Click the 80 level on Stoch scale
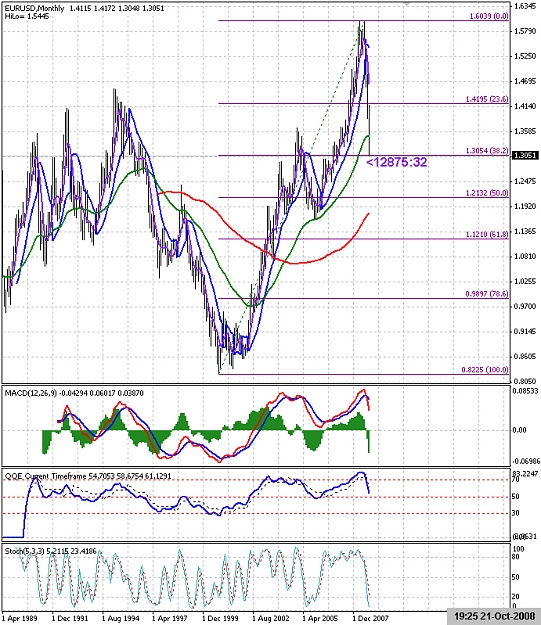 pyautogui.click(x=515, y=556)
